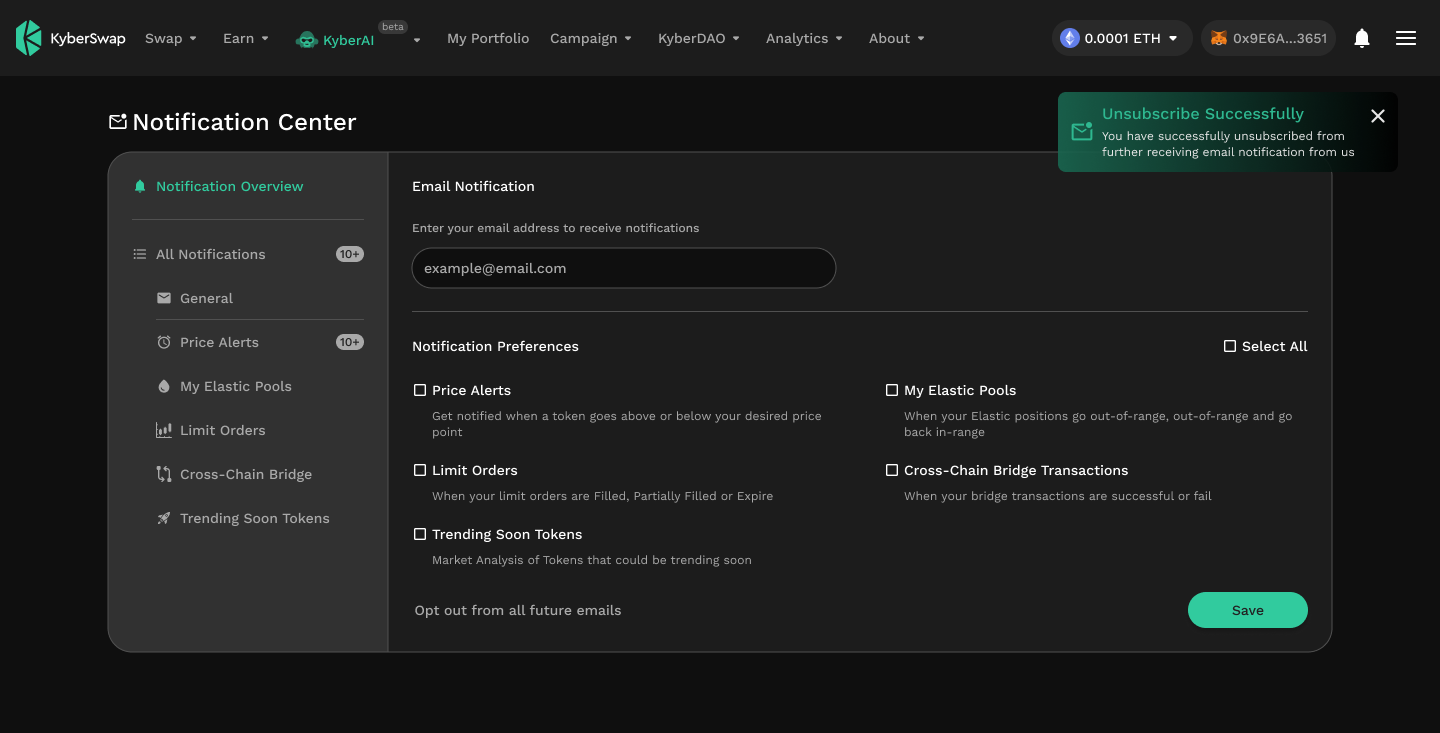Click the Cross-Chain Bridge arrows icon
The width and height of the screenshot is (1440, 733).
(x=164, y=474)
